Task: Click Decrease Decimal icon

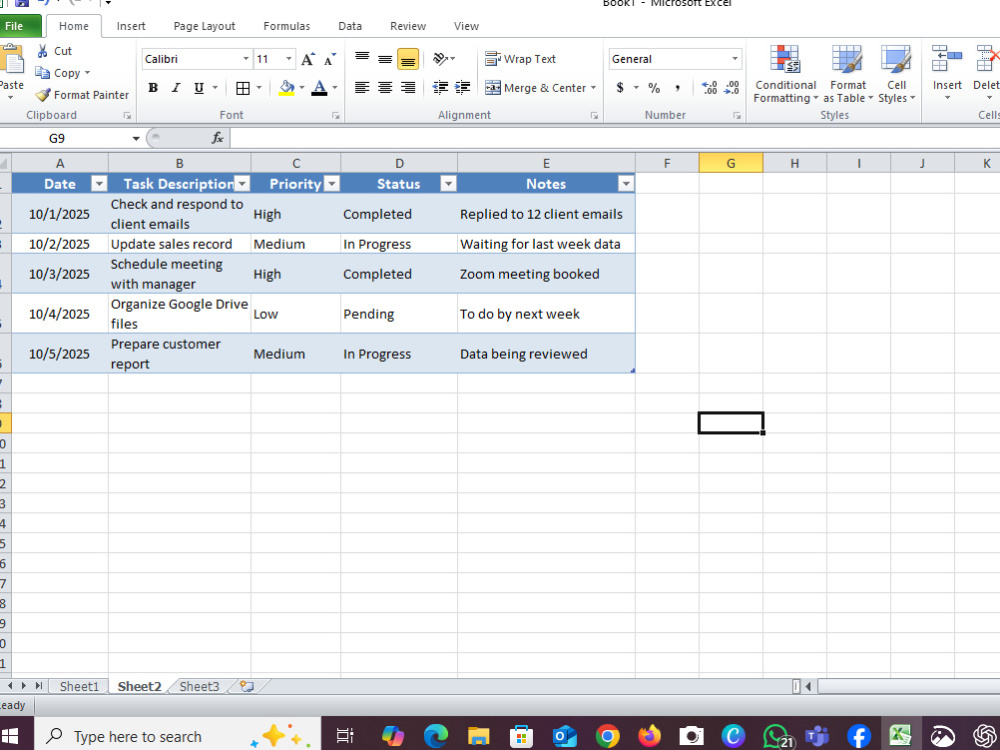Action: tap(732, 88)
